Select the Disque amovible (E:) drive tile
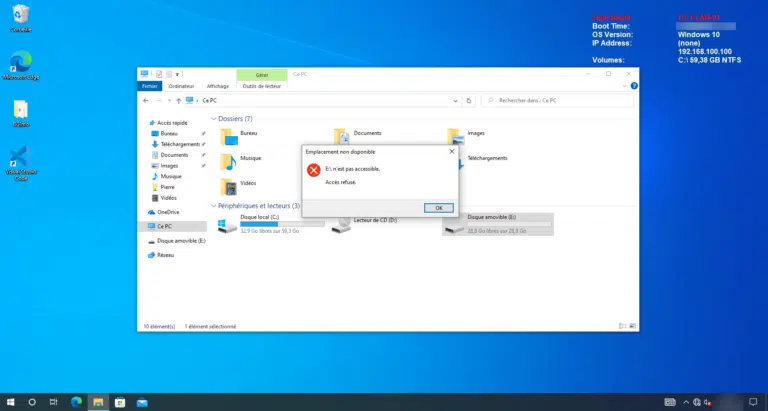This screenshot has height=411, width=768. 498,224
